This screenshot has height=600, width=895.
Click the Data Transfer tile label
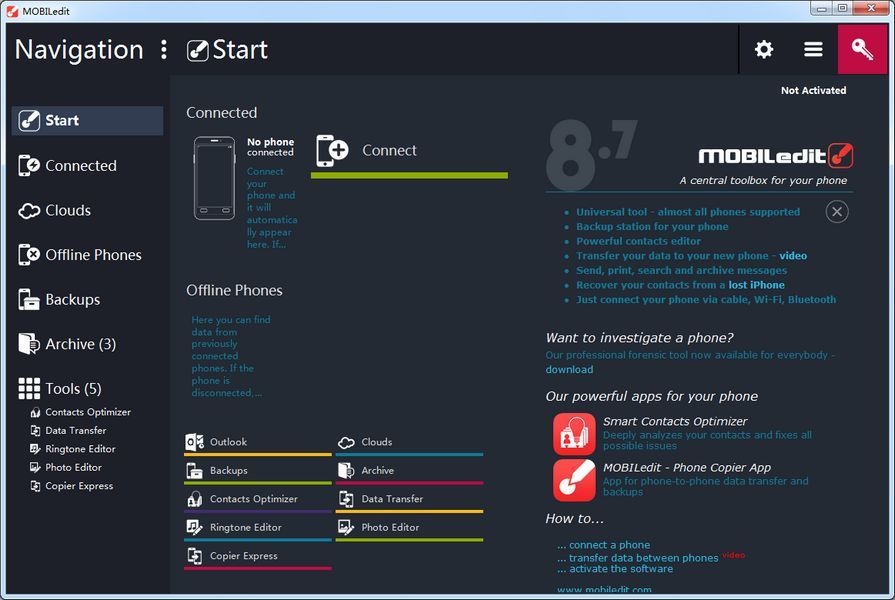pyautogui.click(x=392, y=499)
